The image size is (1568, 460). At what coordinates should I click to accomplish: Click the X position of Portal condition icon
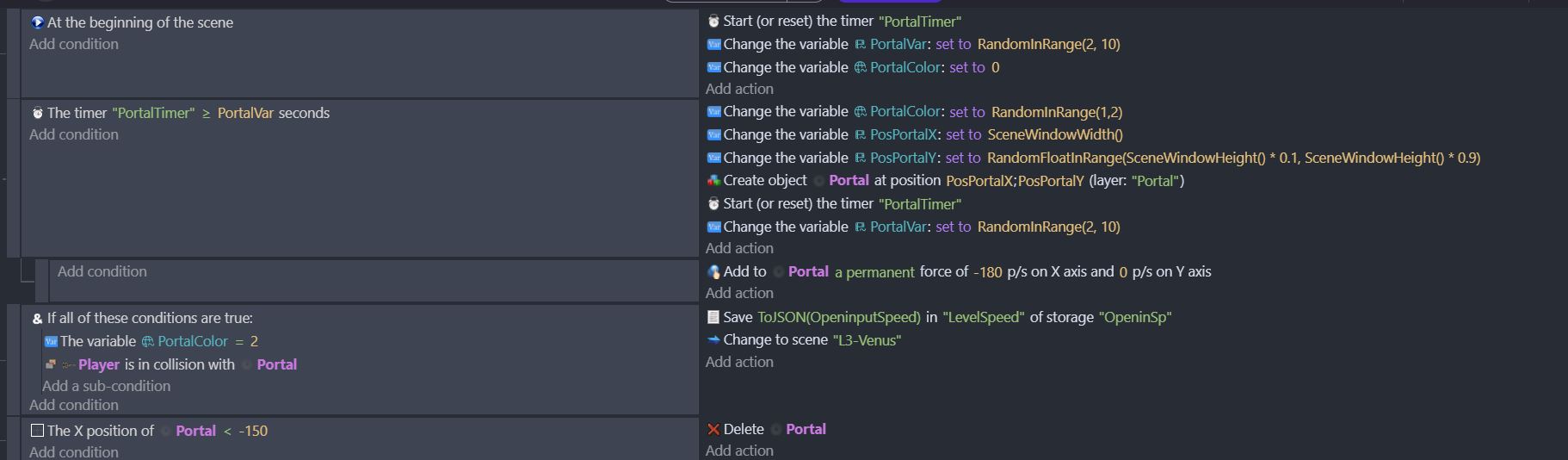[x=37, y=431]
